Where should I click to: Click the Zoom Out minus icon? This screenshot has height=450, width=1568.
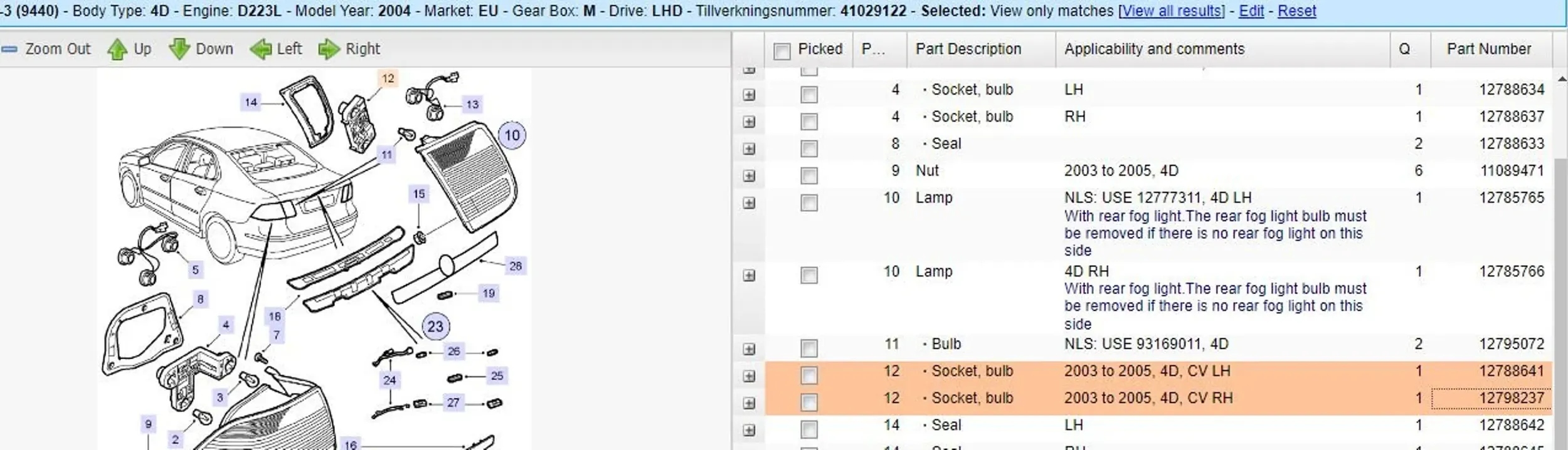pos(9,49)
